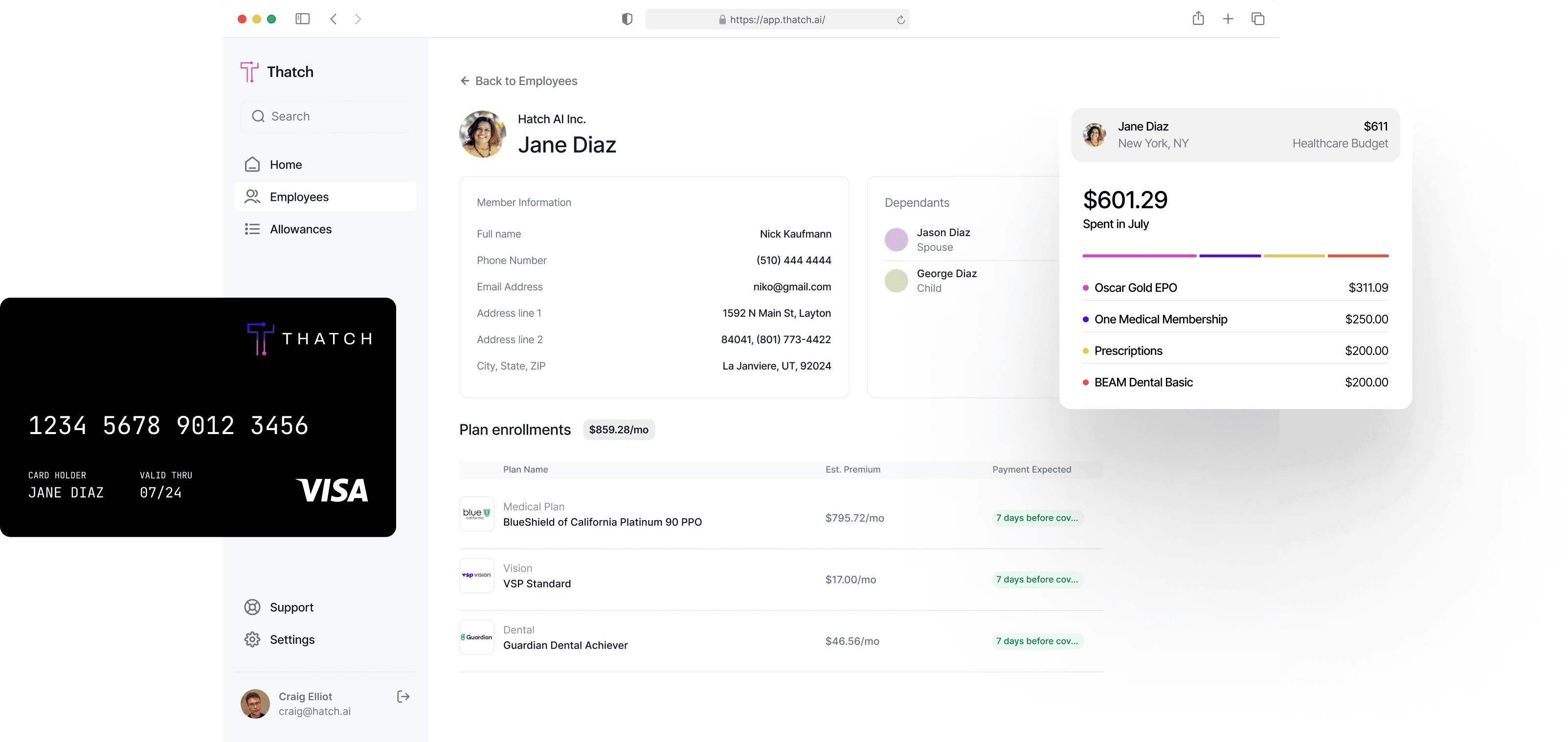Toggle the sidebar panel view
The image size is (1568, 742).
tap(303, 19)
